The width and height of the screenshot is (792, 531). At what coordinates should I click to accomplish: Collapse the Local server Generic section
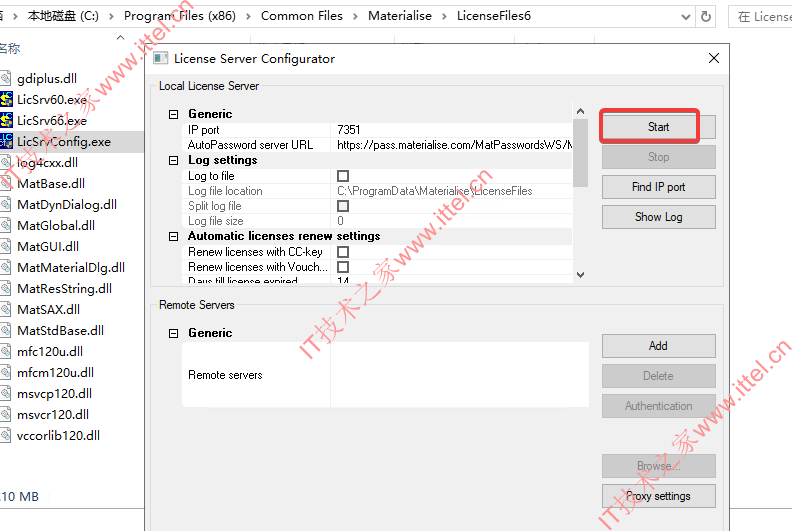click(173, 114)
